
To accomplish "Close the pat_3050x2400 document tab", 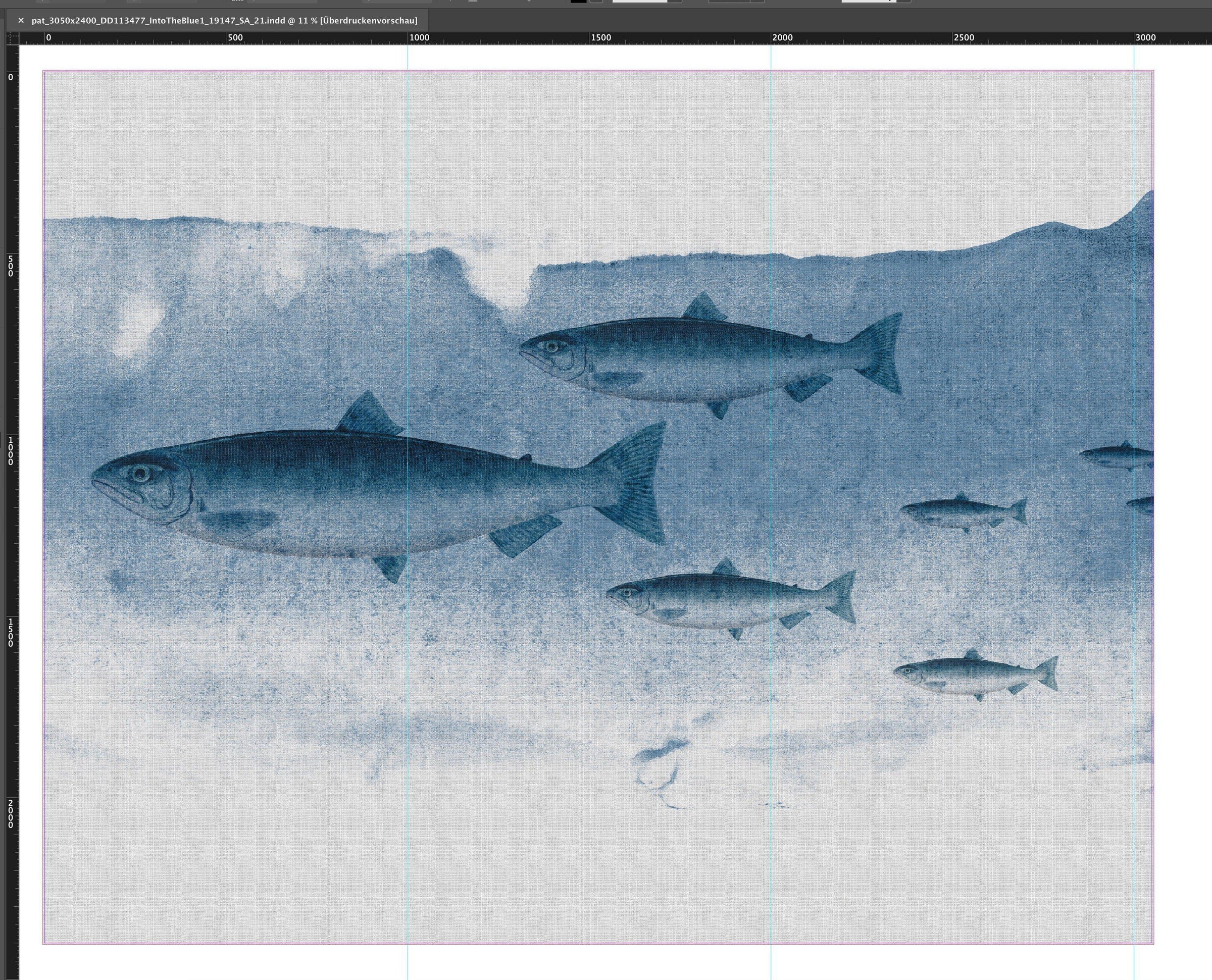I will tap(21, 20).
